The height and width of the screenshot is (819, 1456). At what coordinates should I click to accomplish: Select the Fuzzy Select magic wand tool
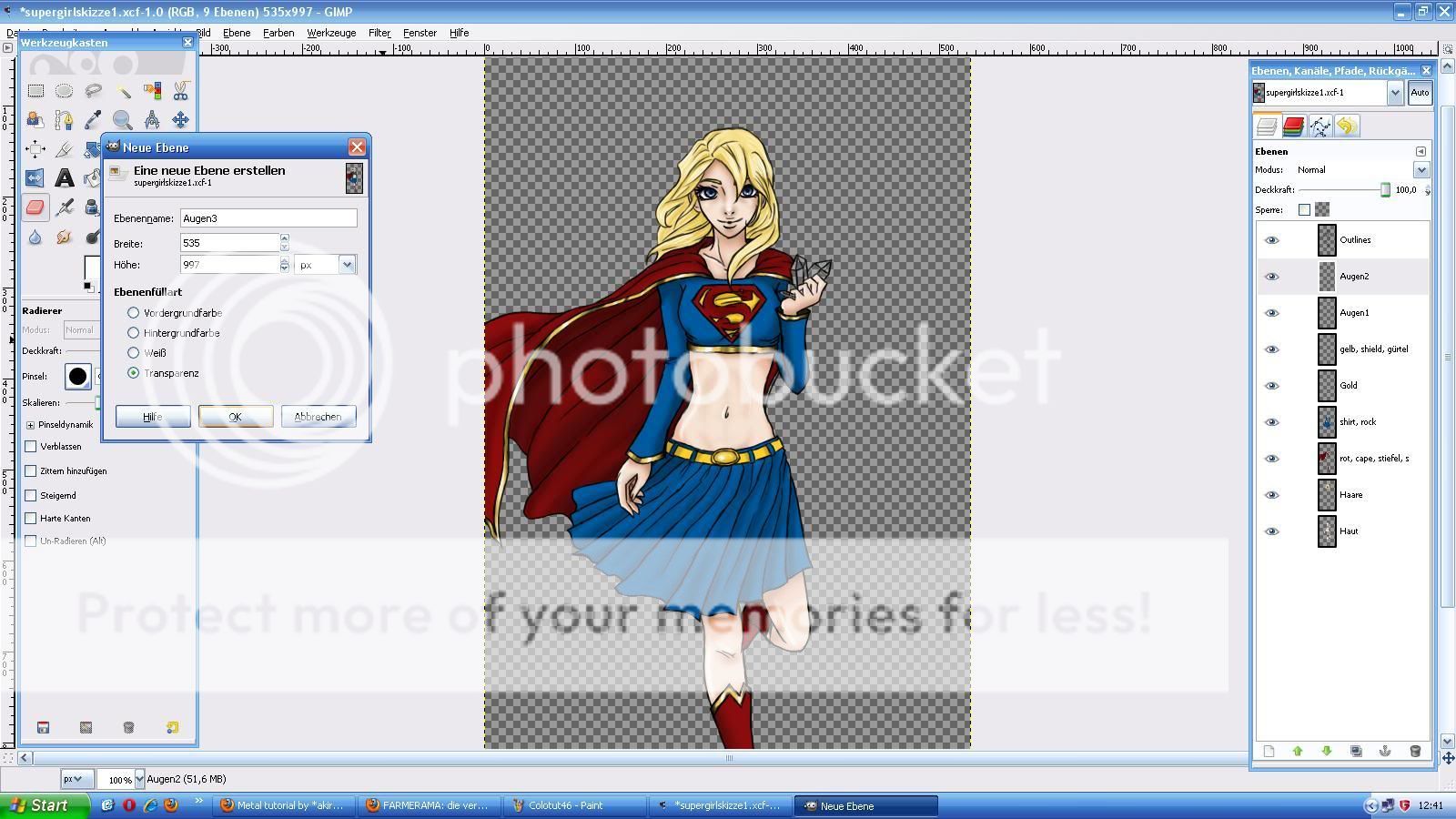tap(123, 90)
